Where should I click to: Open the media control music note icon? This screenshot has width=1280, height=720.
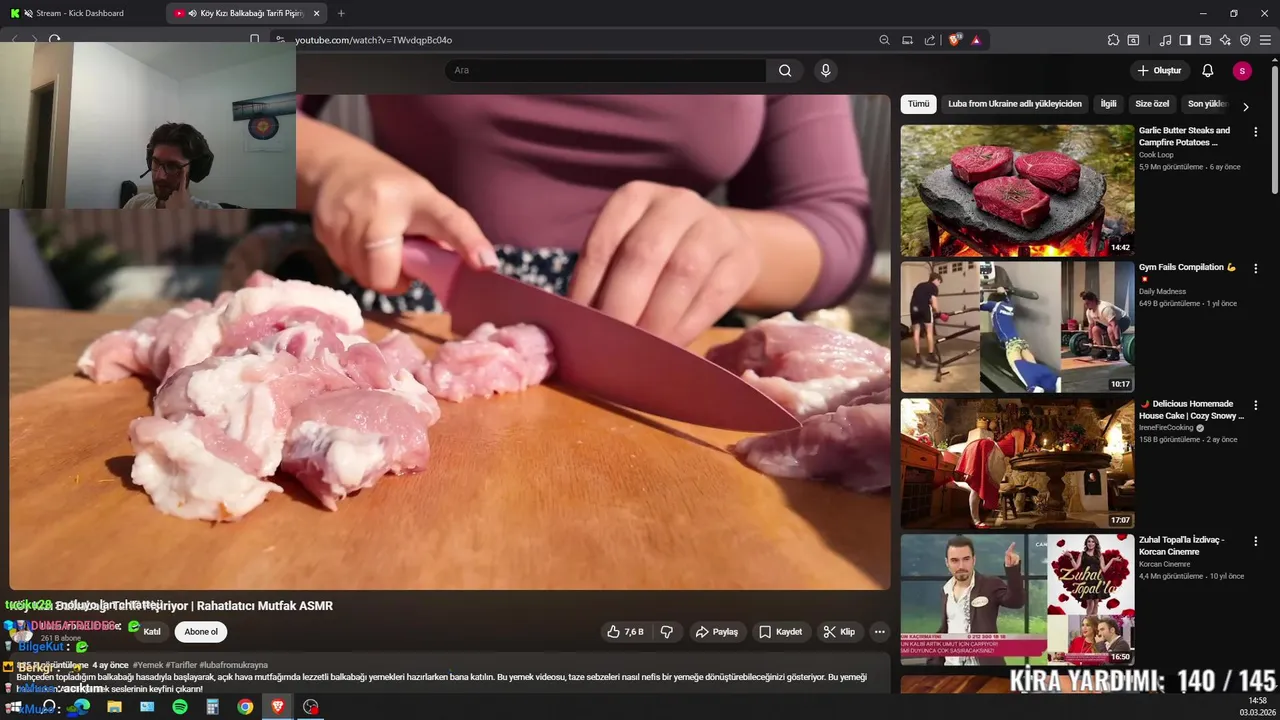tap(1165, 40)
